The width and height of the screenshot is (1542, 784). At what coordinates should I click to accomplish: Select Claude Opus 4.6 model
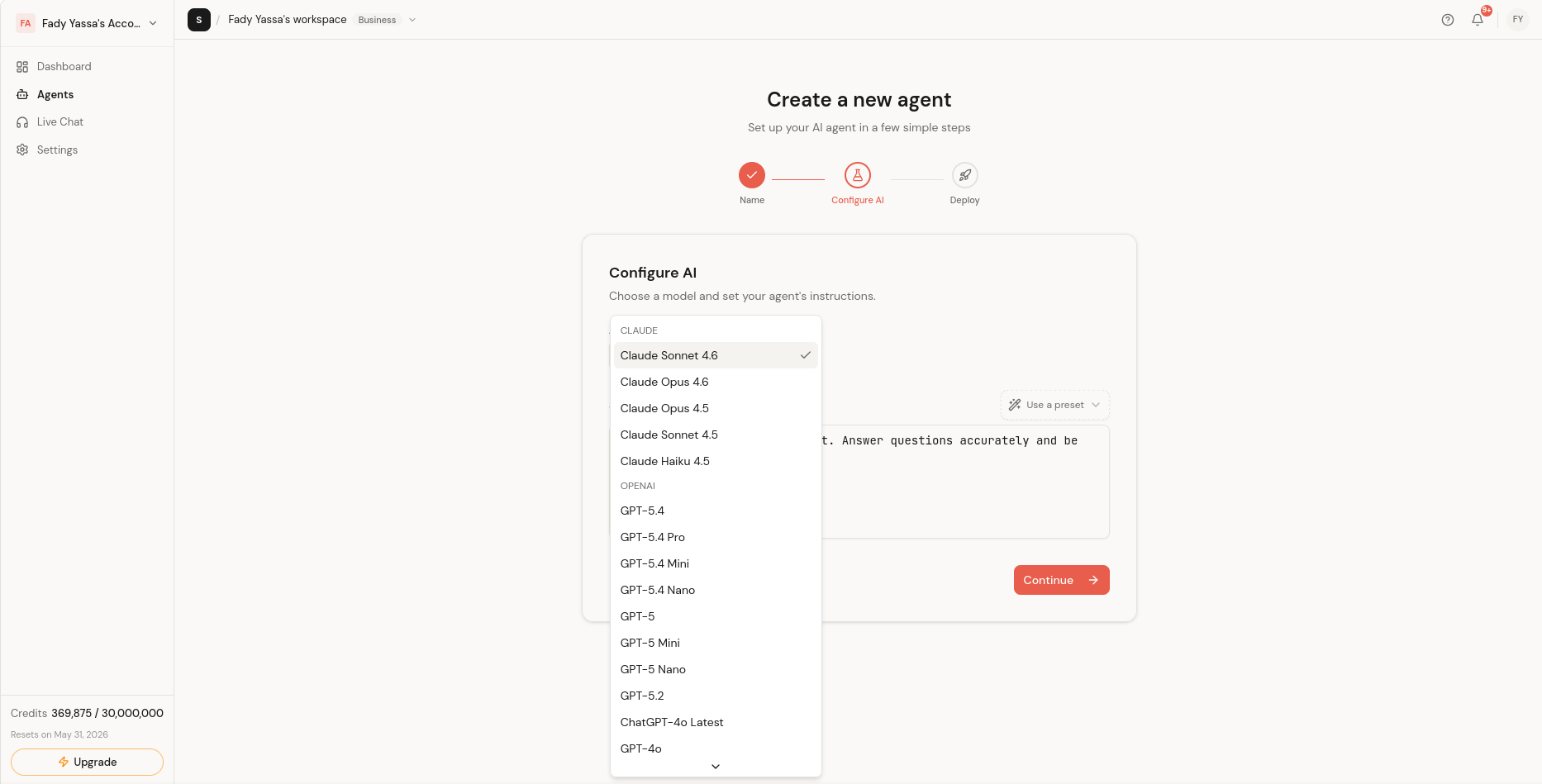(716, 382)
